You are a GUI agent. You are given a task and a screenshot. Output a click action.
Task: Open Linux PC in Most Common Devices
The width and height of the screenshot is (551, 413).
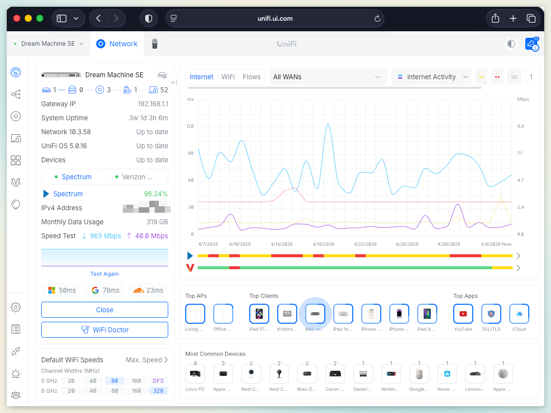[x=195, y=374]
